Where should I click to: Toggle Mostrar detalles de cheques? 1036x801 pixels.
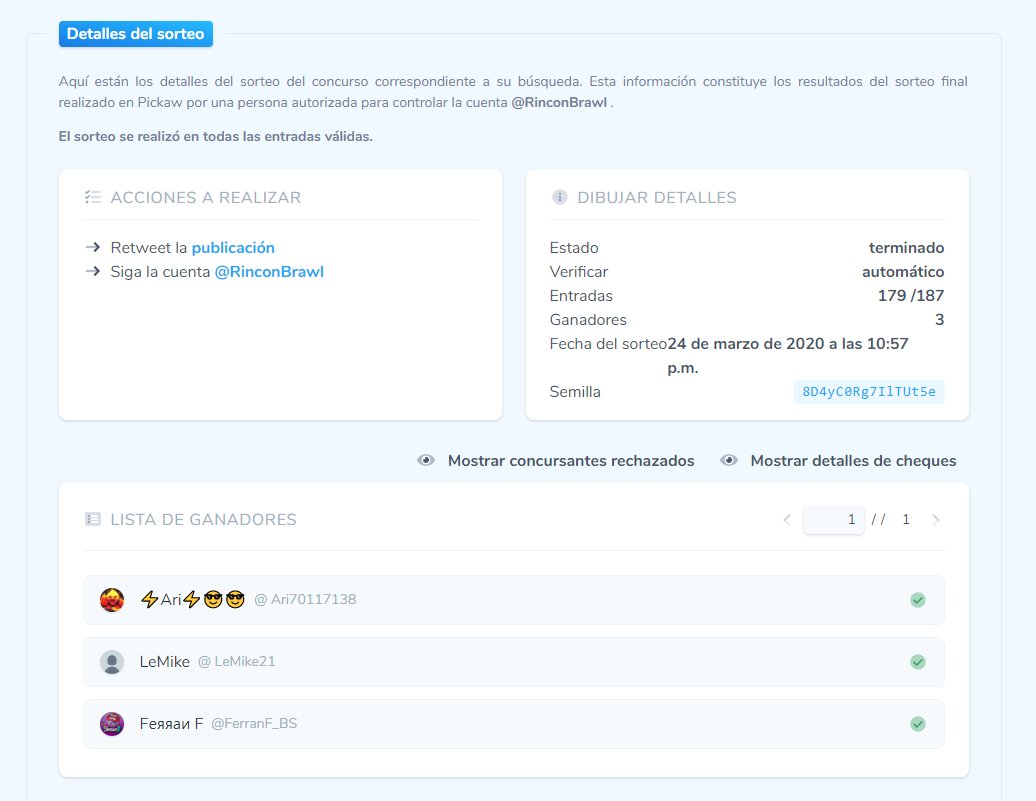coord(838,461)
